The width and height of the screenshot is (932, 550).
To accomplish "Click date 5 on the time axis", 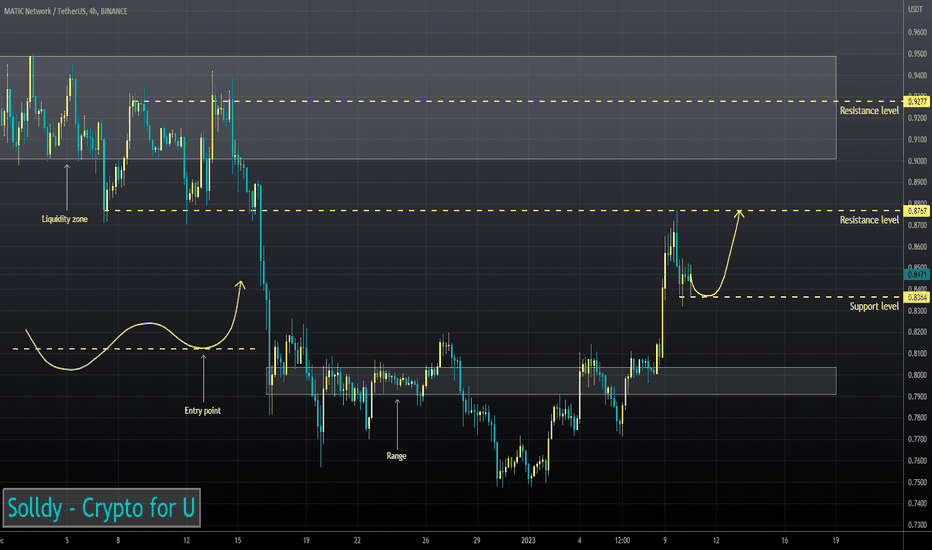I will 67,540.
